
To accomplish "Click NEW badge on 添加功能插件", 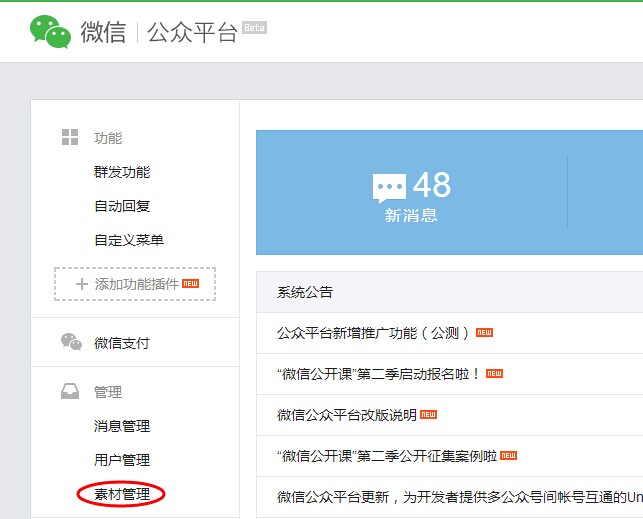I will tap(190, 283).
